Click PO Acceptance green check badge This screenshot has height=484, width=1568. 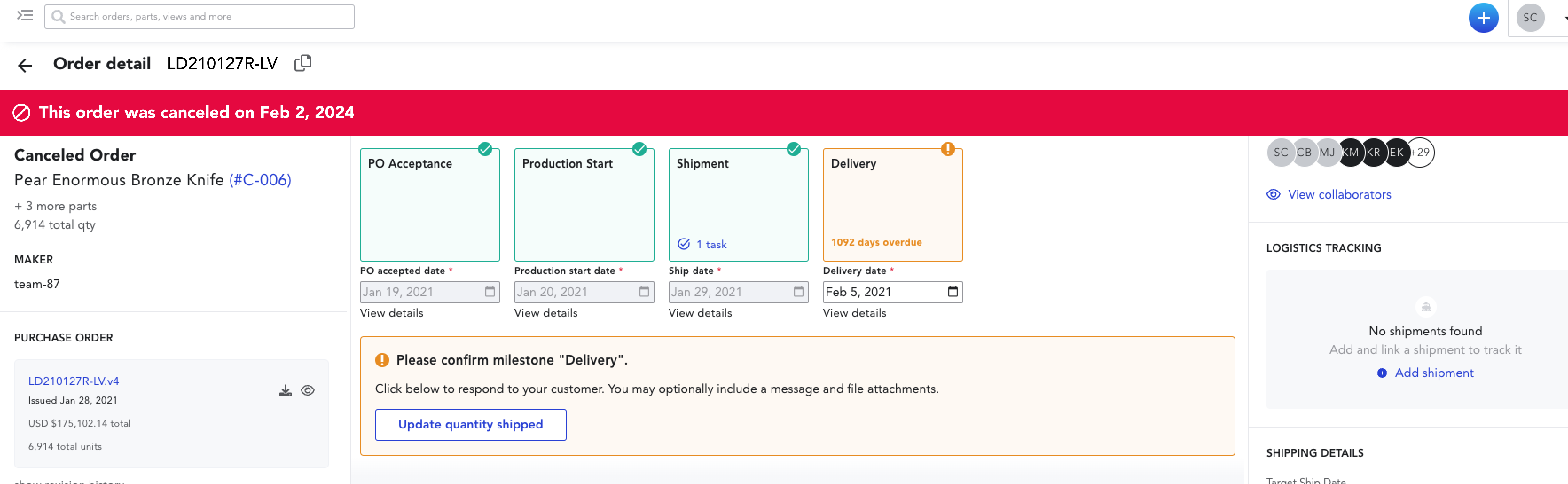(485, 148)
